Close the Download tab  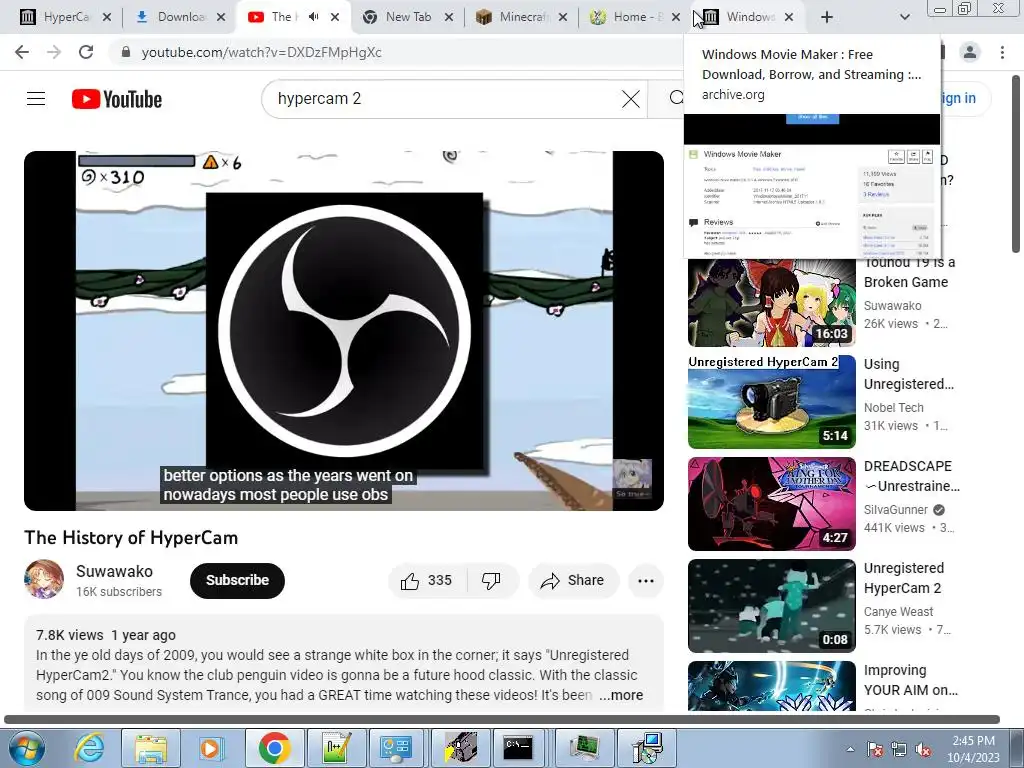tap(221, 17)
